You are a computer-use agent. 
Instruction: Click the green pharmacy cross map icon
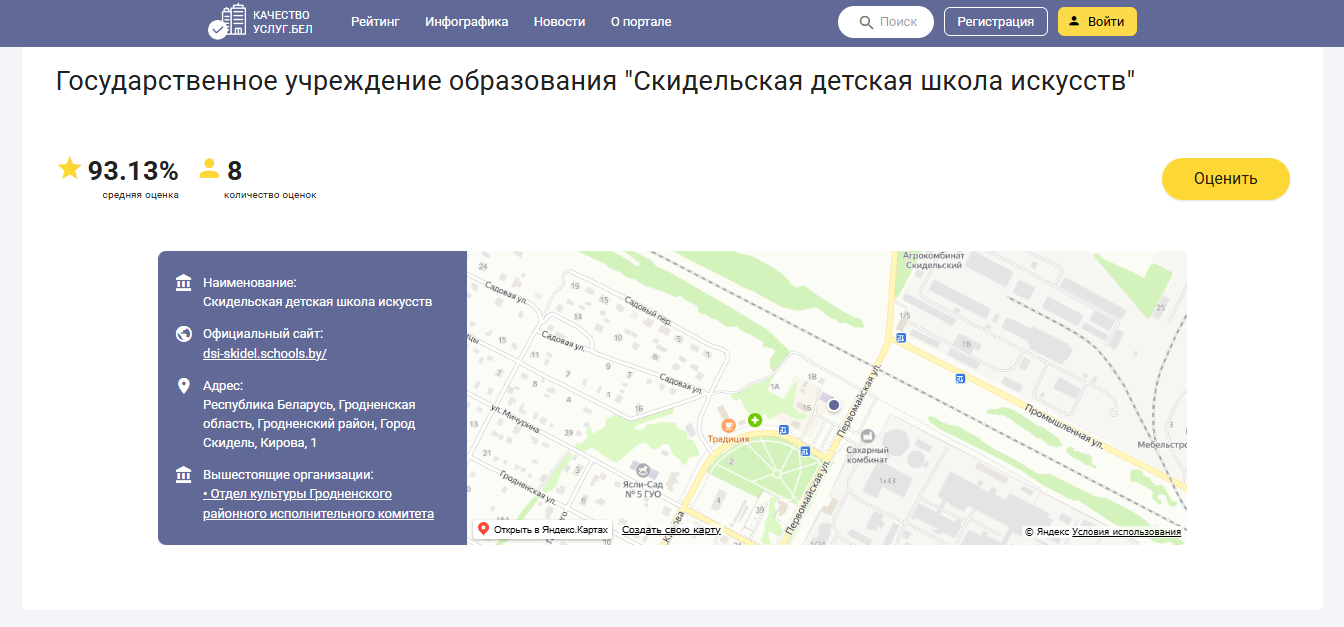755,420
